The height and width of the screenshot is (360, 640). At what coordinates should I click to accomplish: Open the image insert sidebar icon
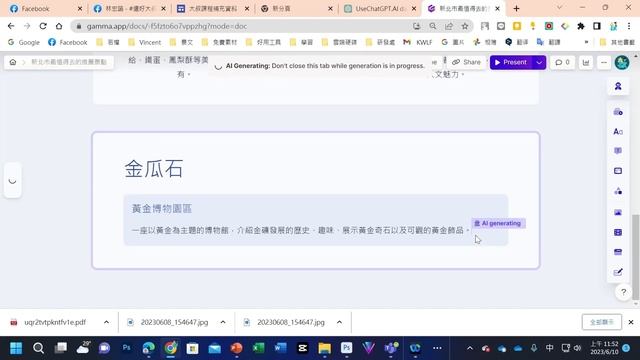(618, 212)
